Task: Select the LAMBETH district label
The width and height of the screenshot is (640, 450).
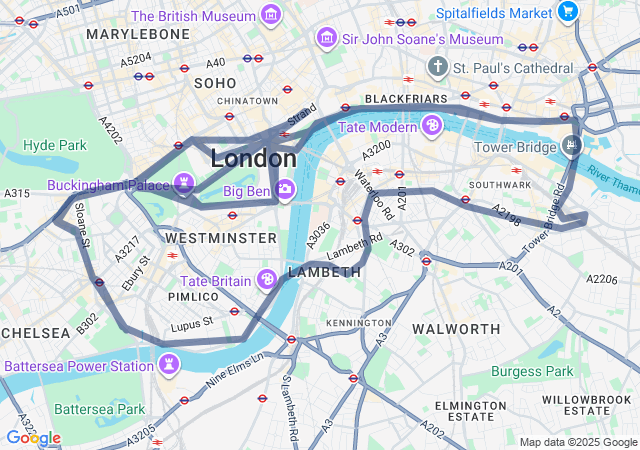Action: point(324,272)
